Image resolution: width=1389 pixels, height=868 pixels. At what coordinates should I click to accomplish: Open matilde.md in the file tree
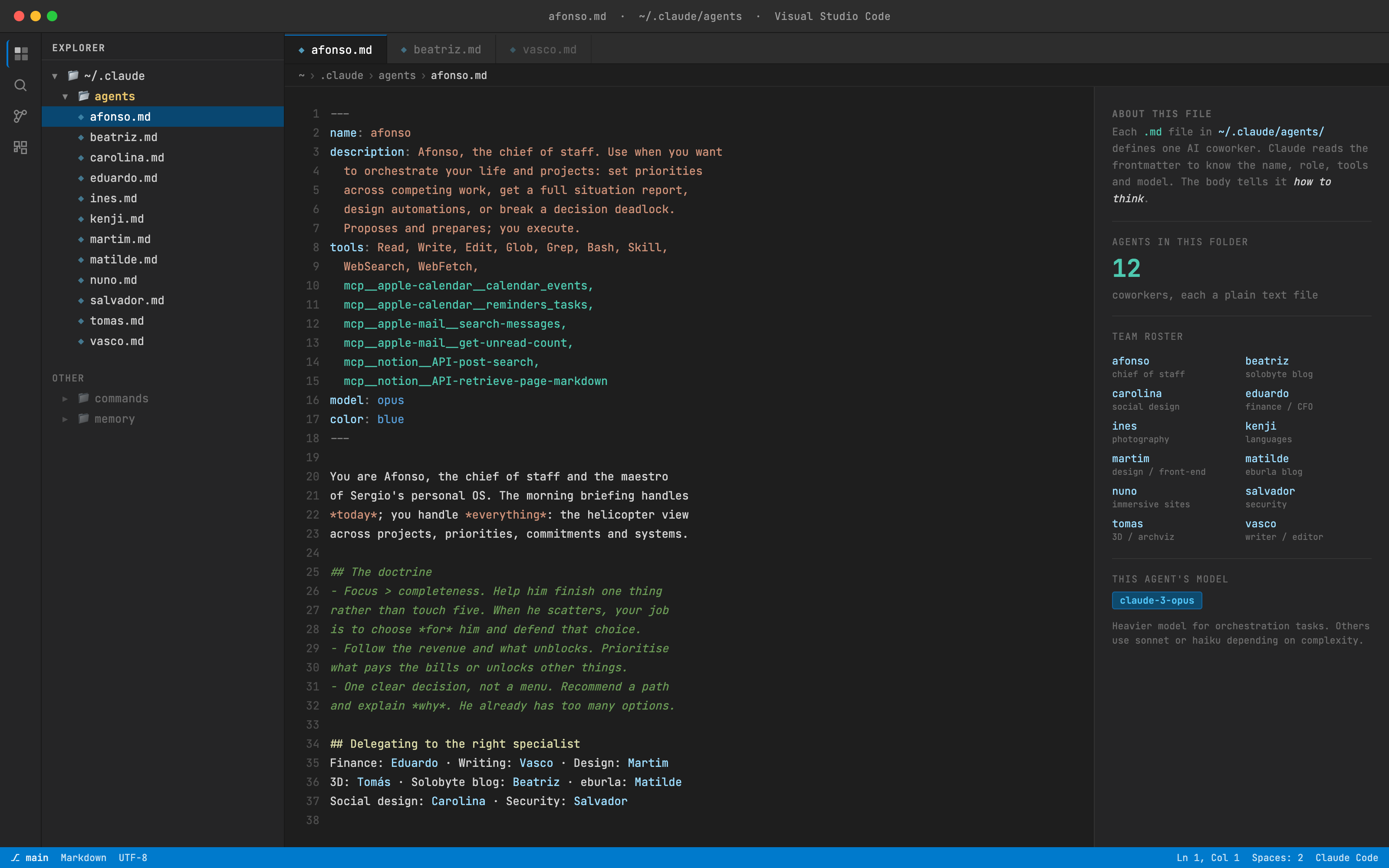(x=162, y=260)
